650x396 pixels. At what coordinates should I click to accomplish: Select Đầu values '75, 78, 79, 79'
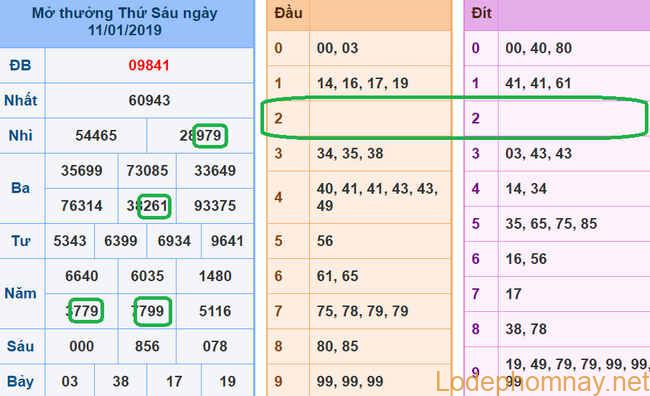[x=363, y=311]
